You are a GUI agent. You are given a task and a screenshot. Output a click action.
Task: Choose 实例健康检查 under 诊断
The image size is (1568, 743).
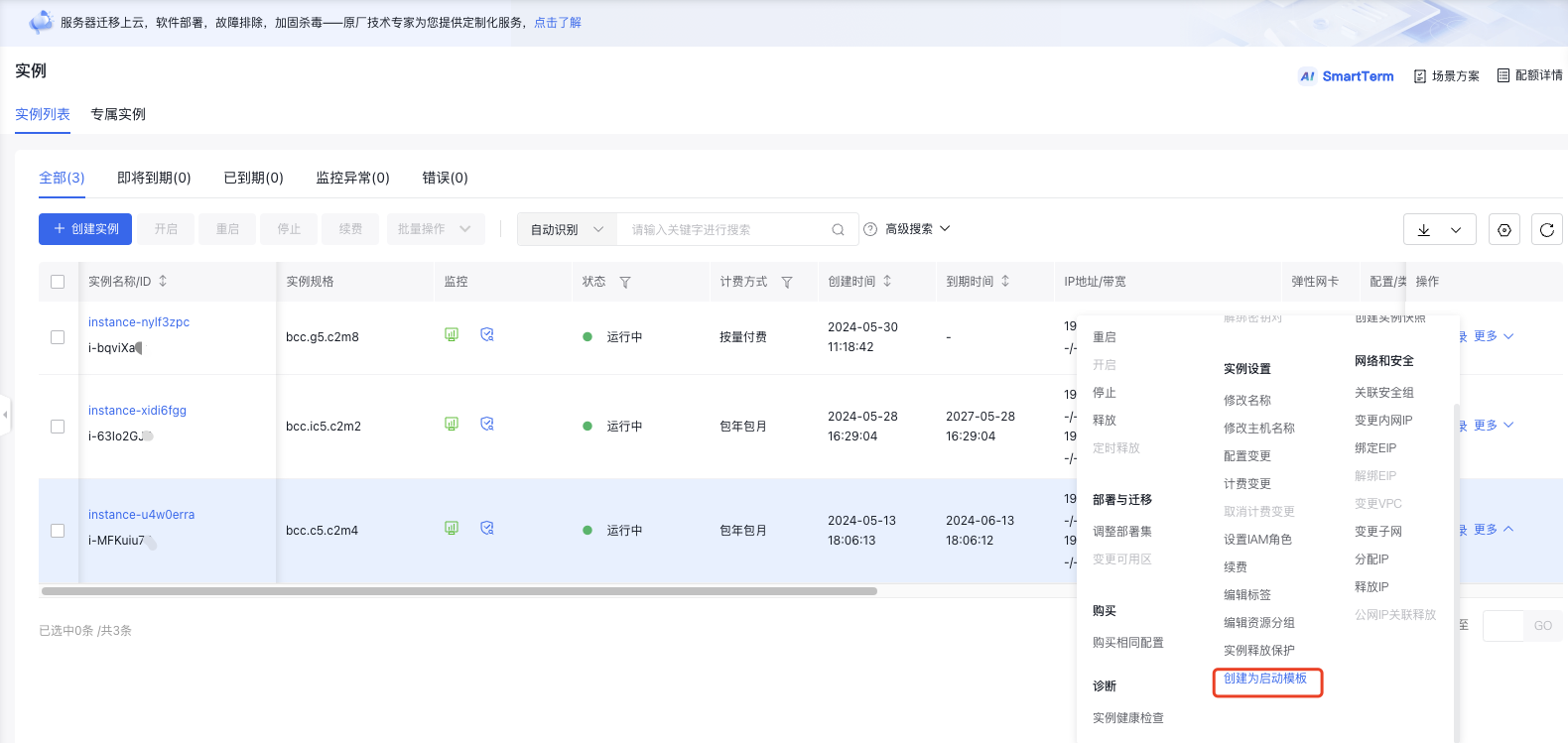click(x=1128, y=718)
